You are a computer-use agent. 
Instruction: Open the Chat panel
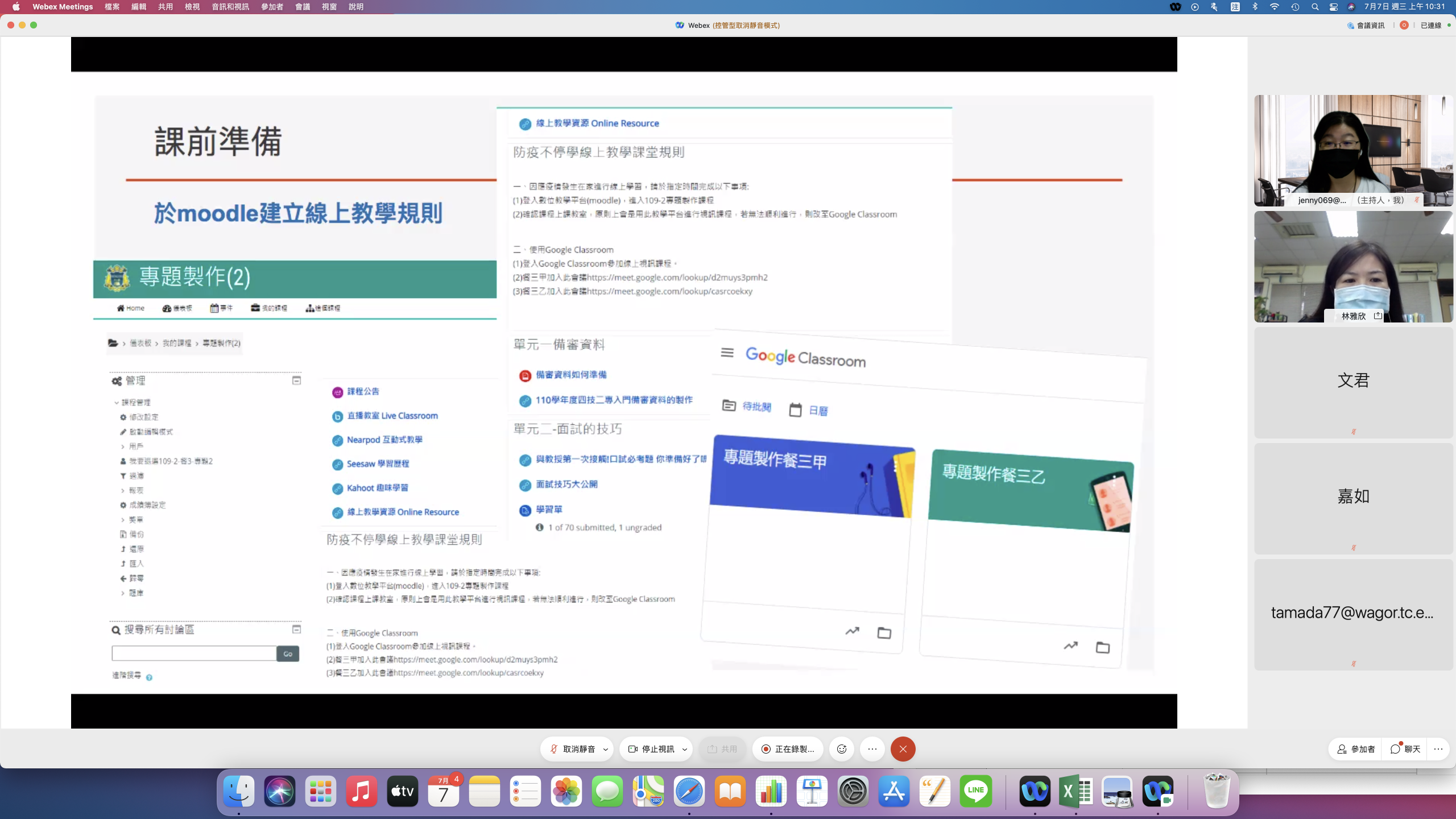[1406, 749]
